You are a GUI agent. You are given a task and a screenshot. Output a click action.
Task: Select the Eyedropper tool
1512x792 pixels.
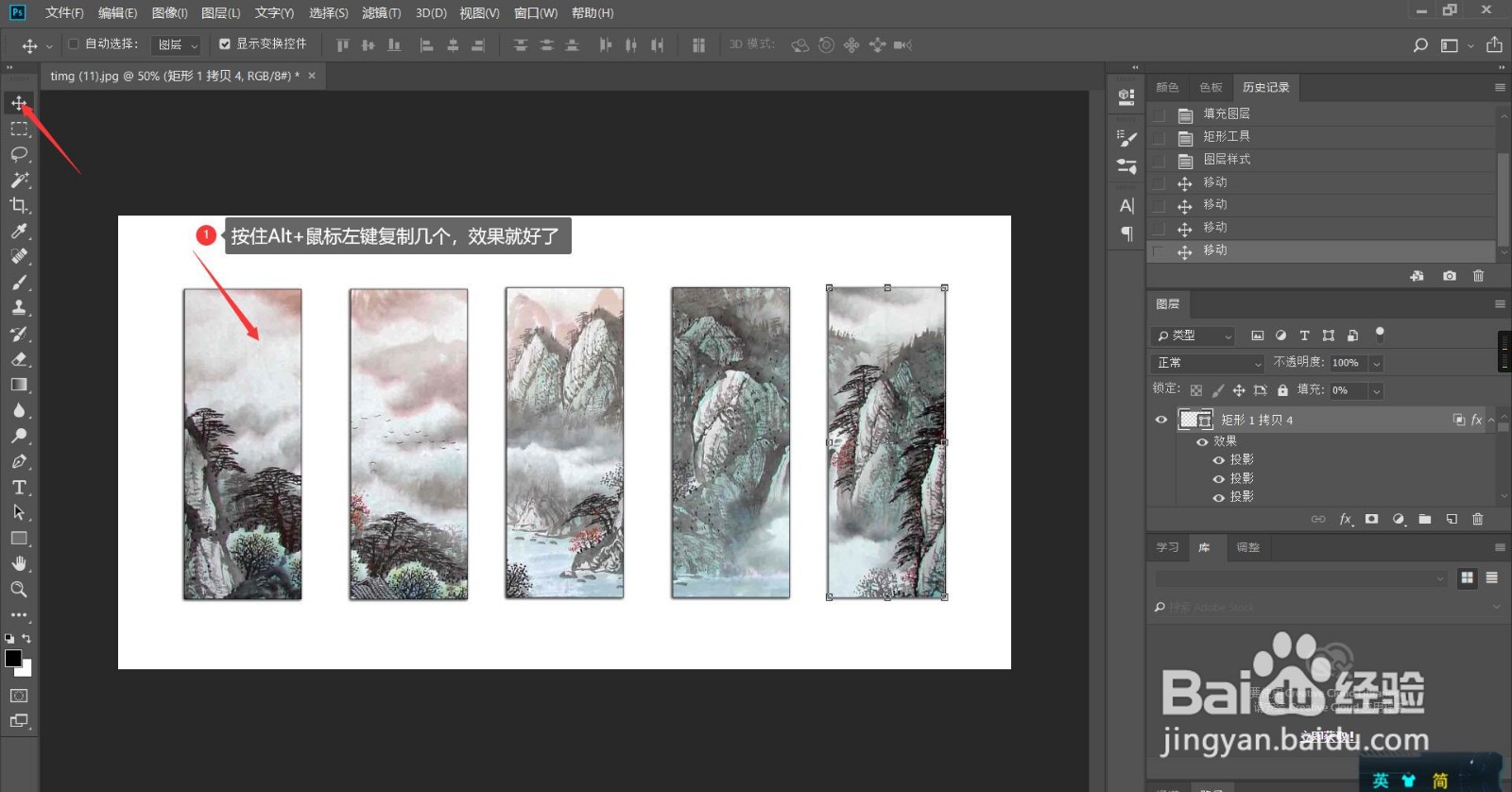(x=19, y=231)
